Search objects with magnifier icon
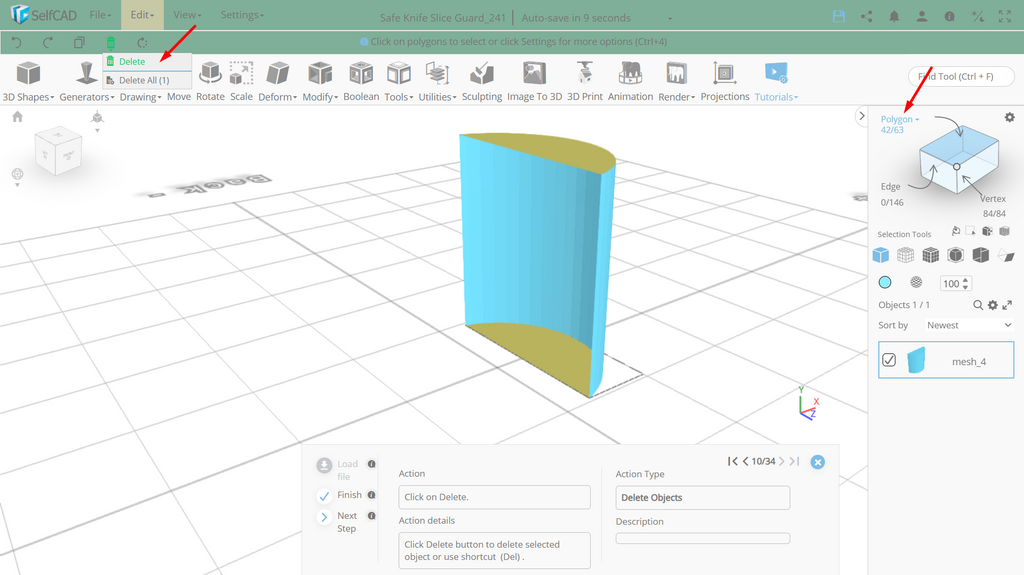The height and width of the screenshot is (575, 1024). pos(978,305)
